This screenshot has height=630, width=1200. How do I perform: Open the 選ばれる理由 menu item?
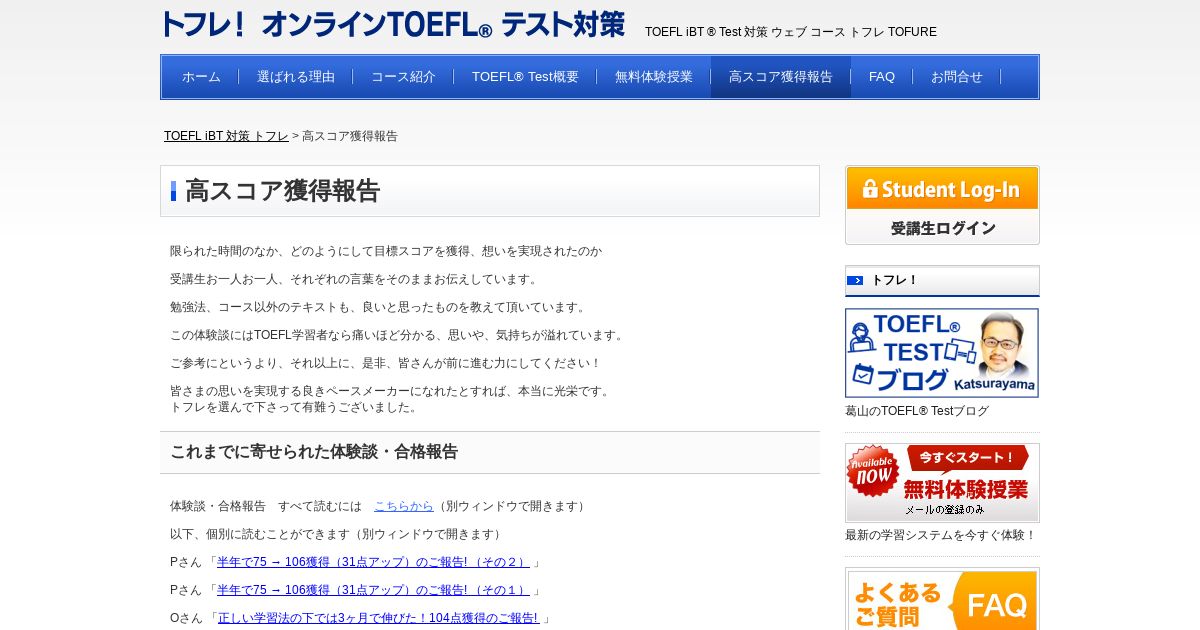coord(296,77)
